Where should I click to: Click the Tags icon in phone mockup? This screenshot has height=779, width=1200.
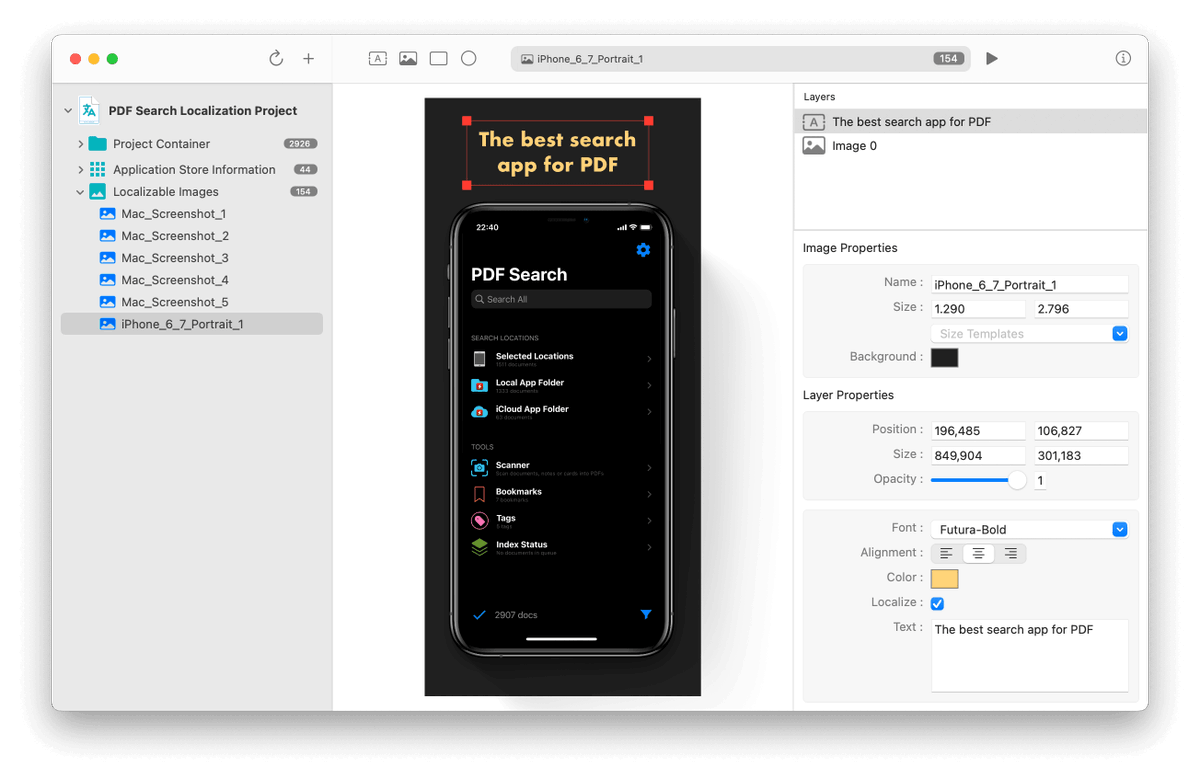point(480,520)
